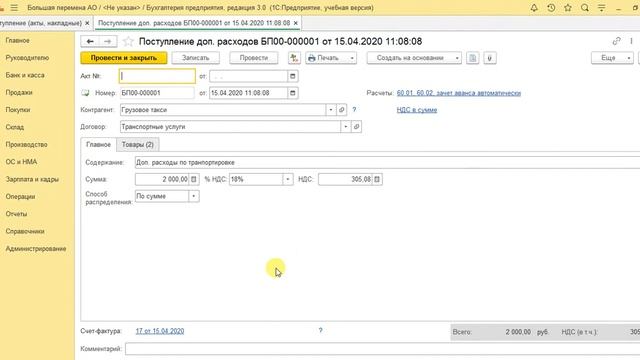Viewport: 640px width, 360px height.
Task: Expand % НДС rate dropdown
Action: coord(288,179)
